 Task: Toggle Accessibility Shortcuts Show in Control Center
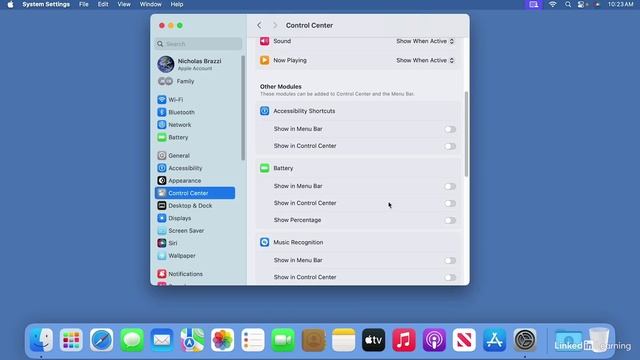pos(450,146)
